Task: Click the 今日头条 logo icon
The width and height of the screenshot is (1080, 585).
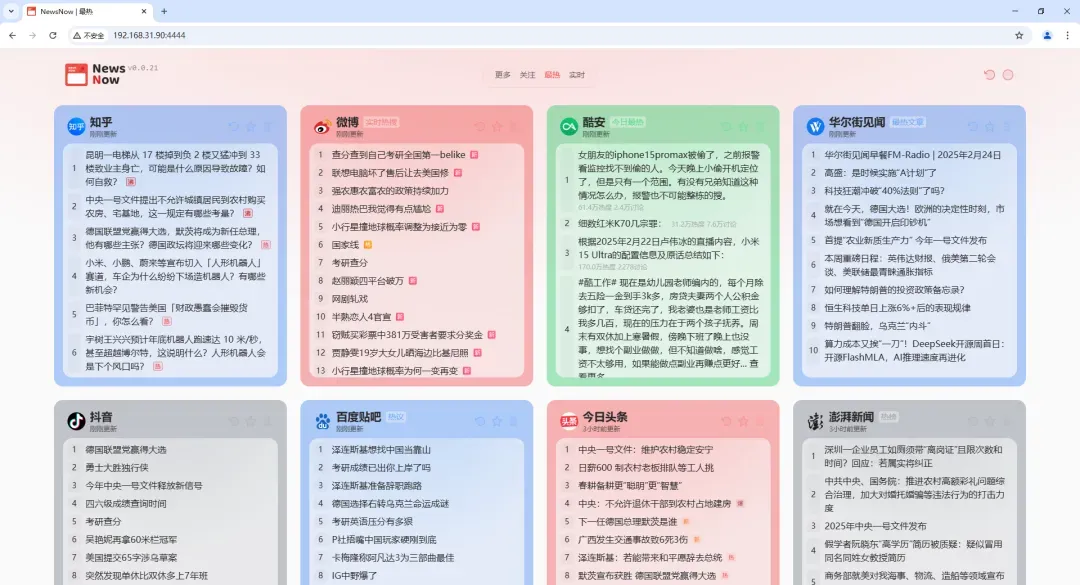Action: coord(569,421)
